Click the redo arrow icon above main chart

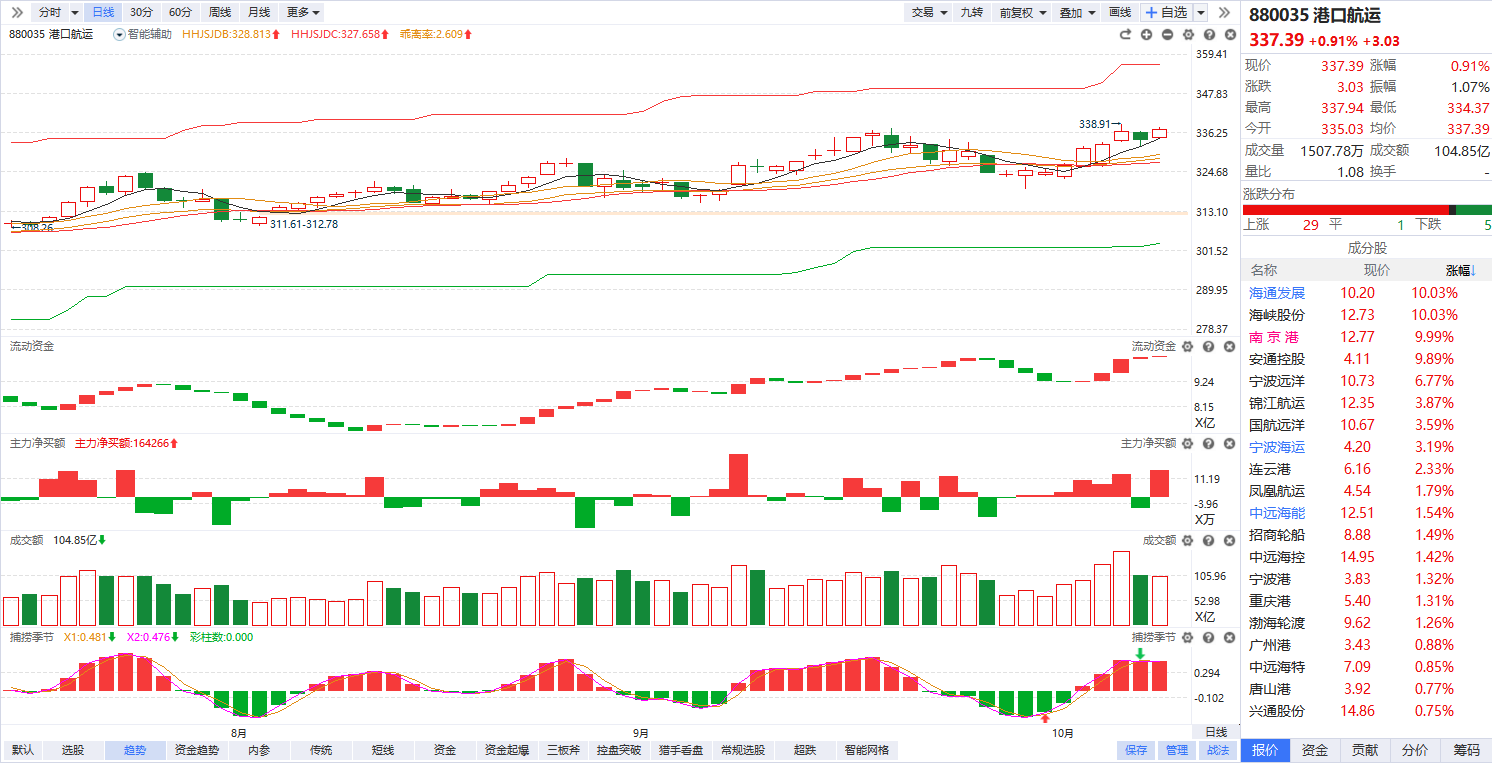[x=1125, y=34]
